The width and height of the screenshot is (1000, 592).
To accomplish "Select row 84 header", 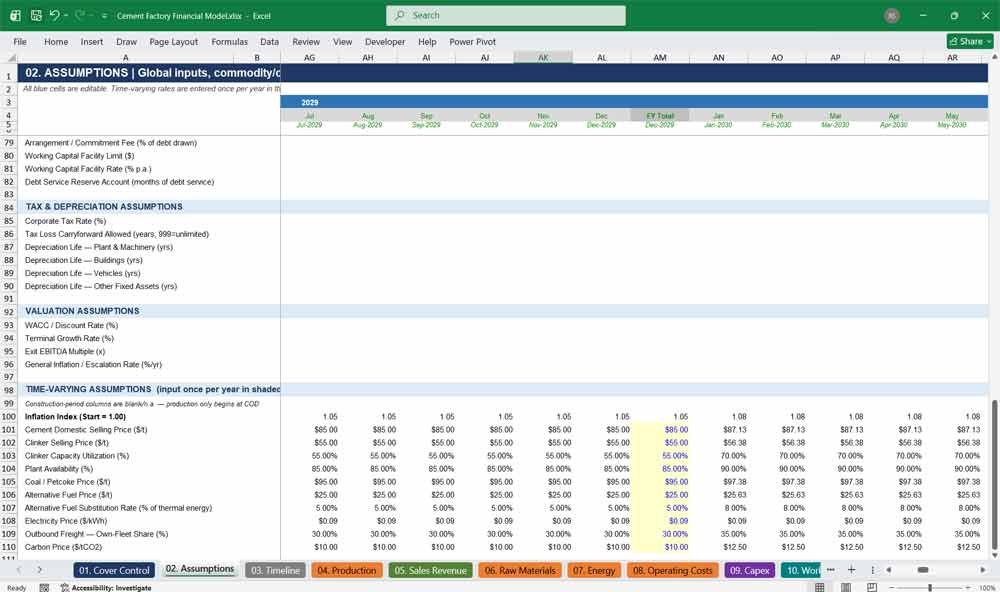I will point(9,207).
